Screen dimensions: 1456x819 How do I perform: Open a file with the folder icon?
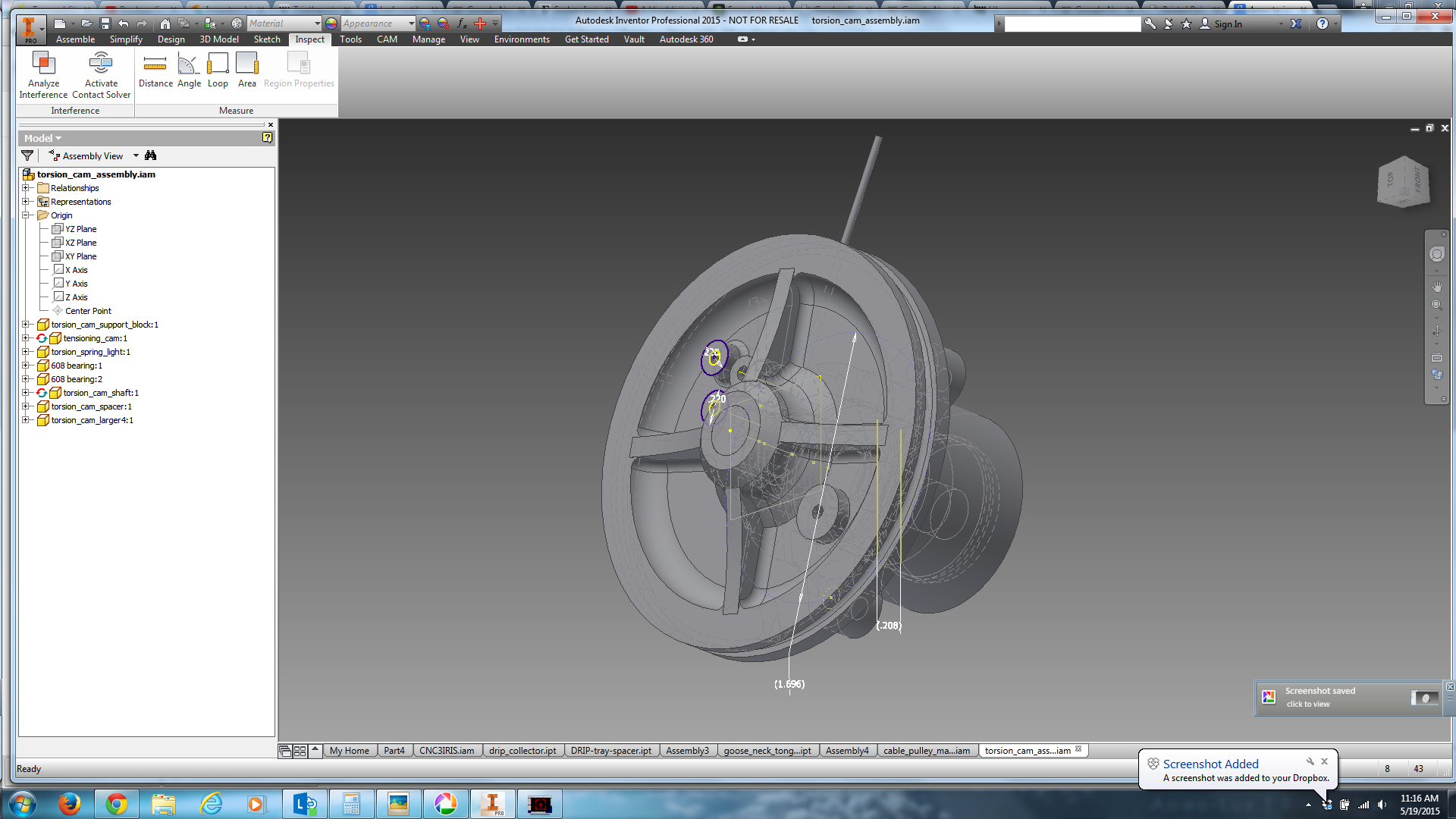pyautogui.click(x=86, y=24)
